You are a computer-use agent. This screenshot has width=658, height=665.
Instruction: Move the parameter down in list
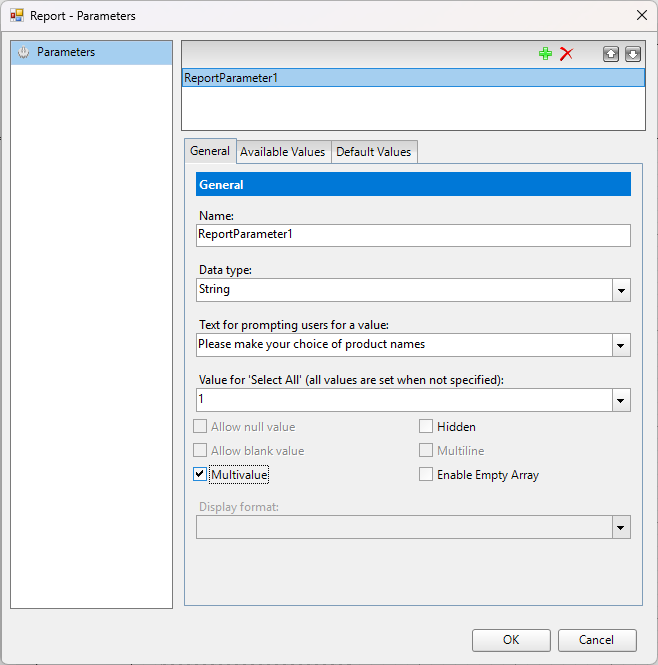(x=633, y=54)
